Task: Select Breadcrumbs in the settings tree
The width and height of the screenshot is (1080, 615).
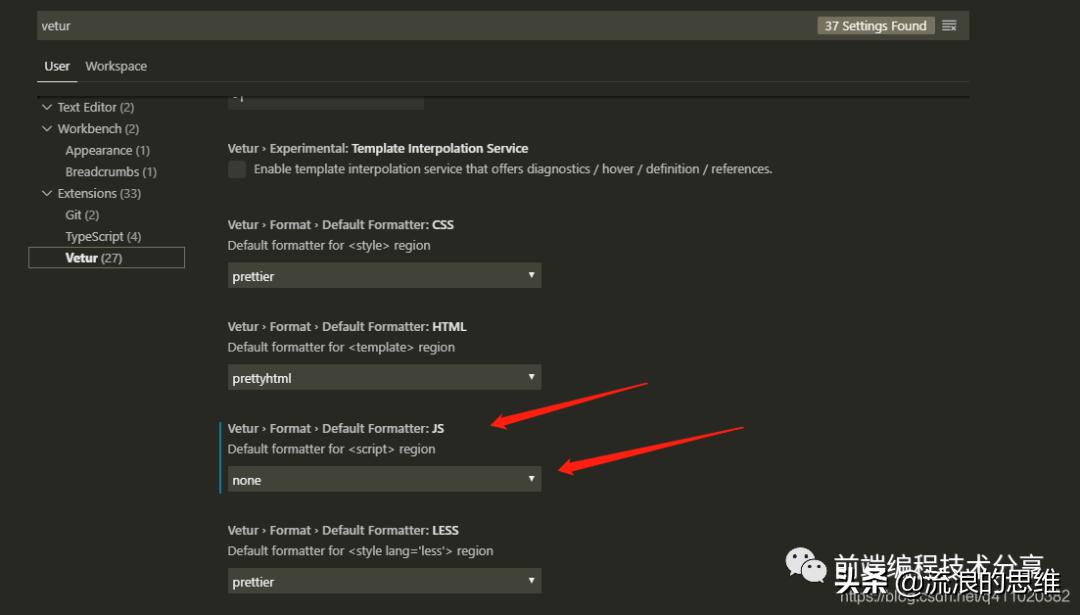Action: point(110,172)
